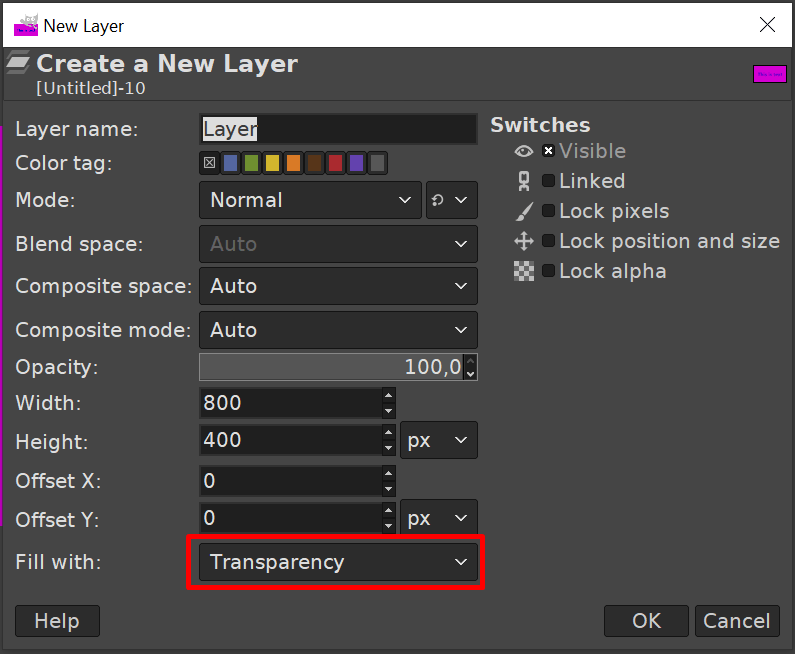The width and height of the screenshot is (795, 654).
Task: Select the brown color tag
Action: pyautogui.click(x=314, y=163)
